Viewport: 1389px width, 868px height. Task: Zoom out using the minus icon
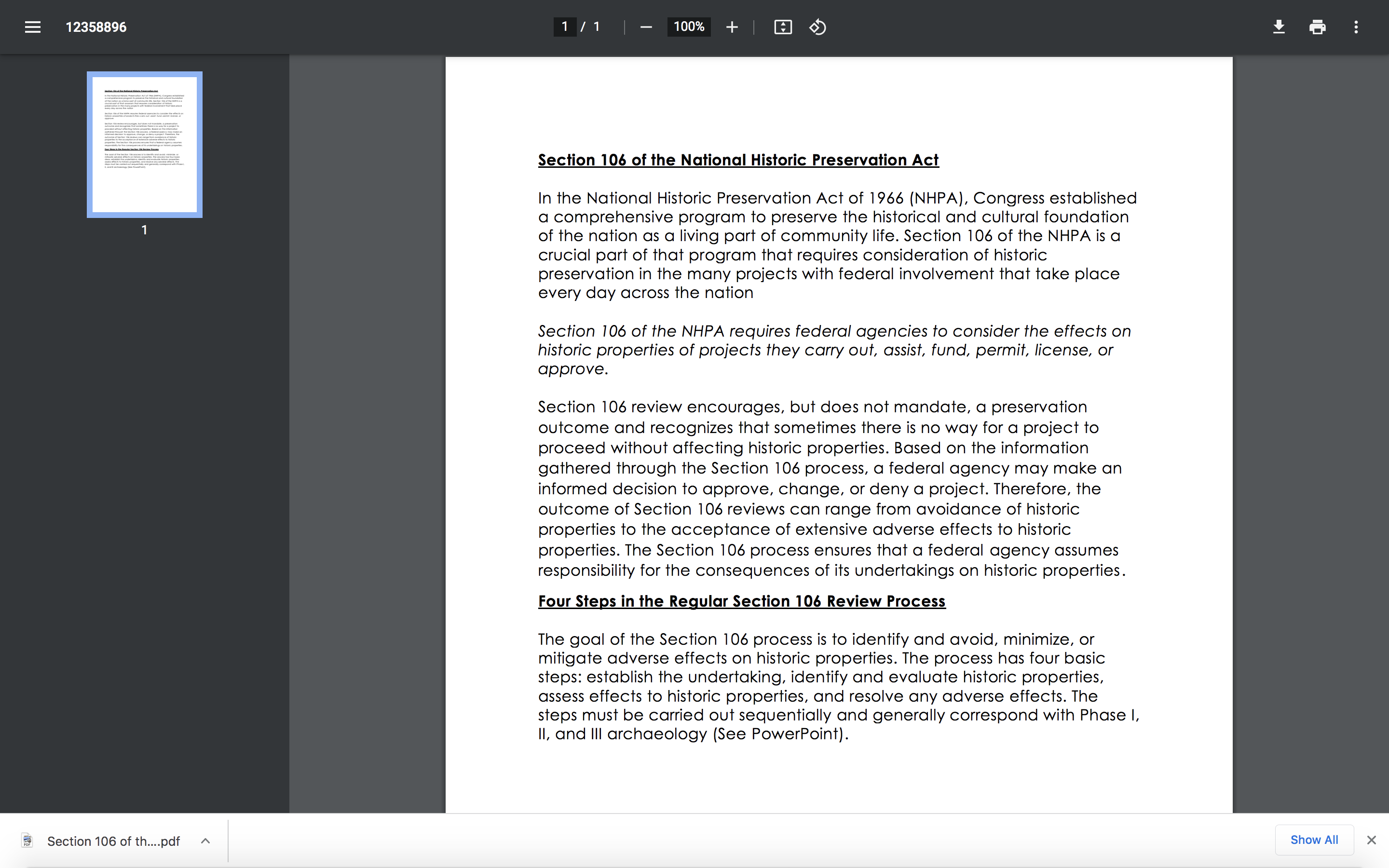click(x=646, y=27)
